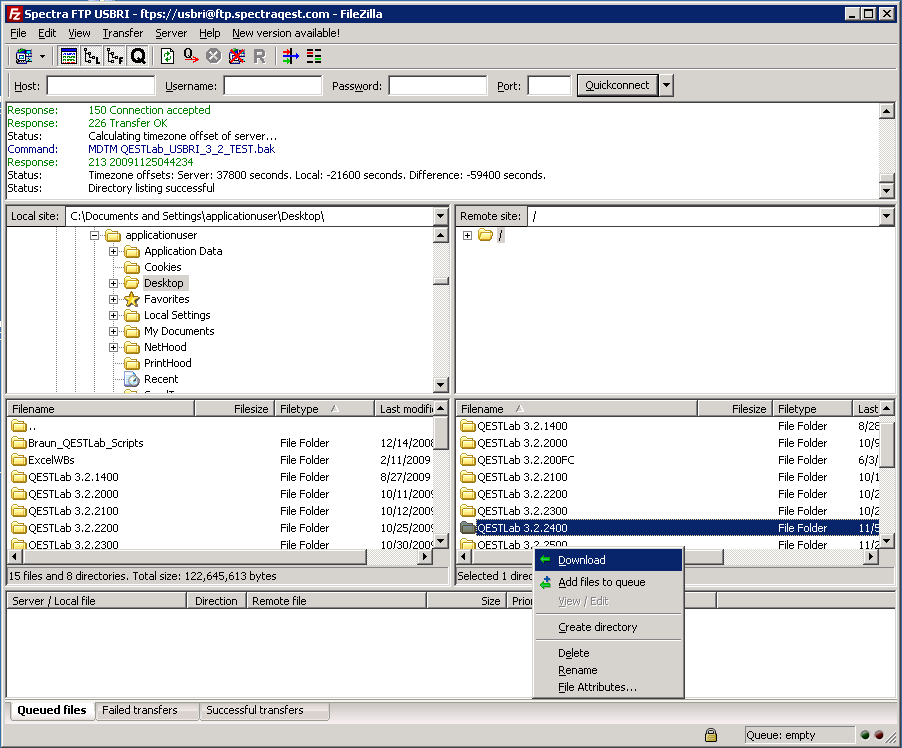
Task: Expand the My Documents tree node
Action: point(114,331)
